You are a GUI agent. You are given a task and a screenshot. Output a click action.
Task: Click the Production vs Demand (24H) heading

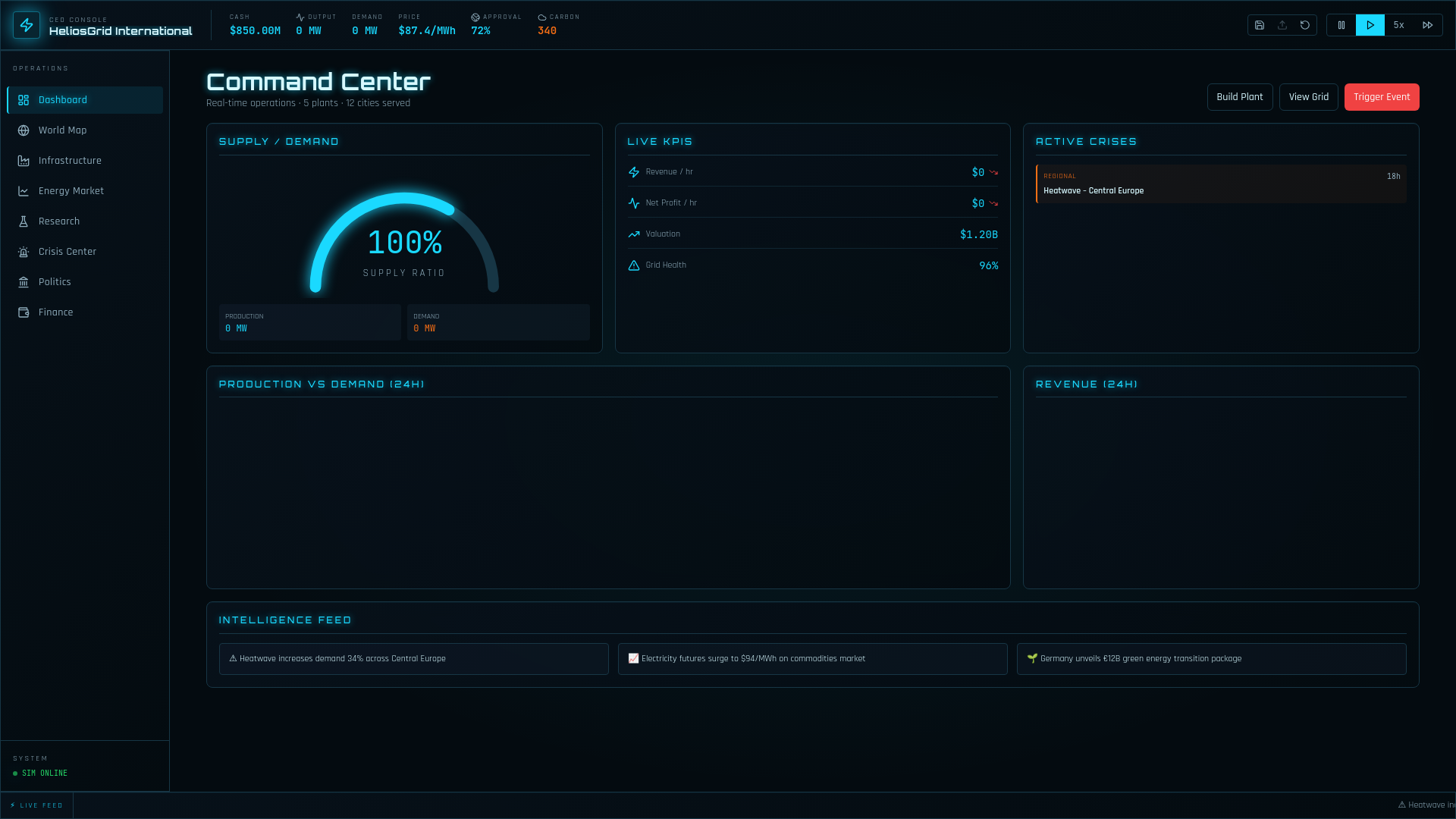(x=322, y=384)
